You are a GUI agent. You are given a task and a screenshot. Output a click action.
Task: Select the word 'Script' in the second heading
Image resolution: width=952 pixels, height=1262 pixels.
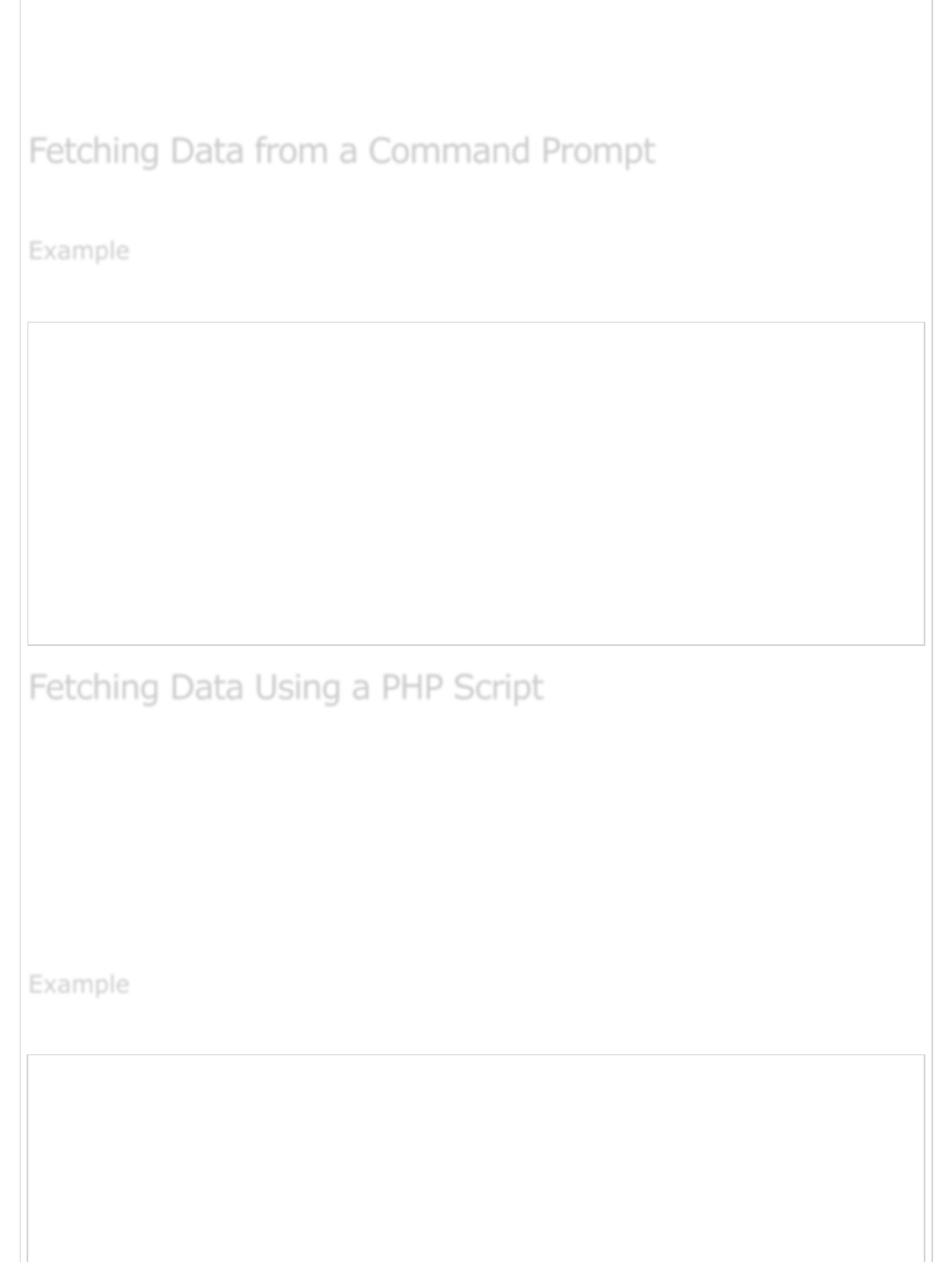[497, 688]
